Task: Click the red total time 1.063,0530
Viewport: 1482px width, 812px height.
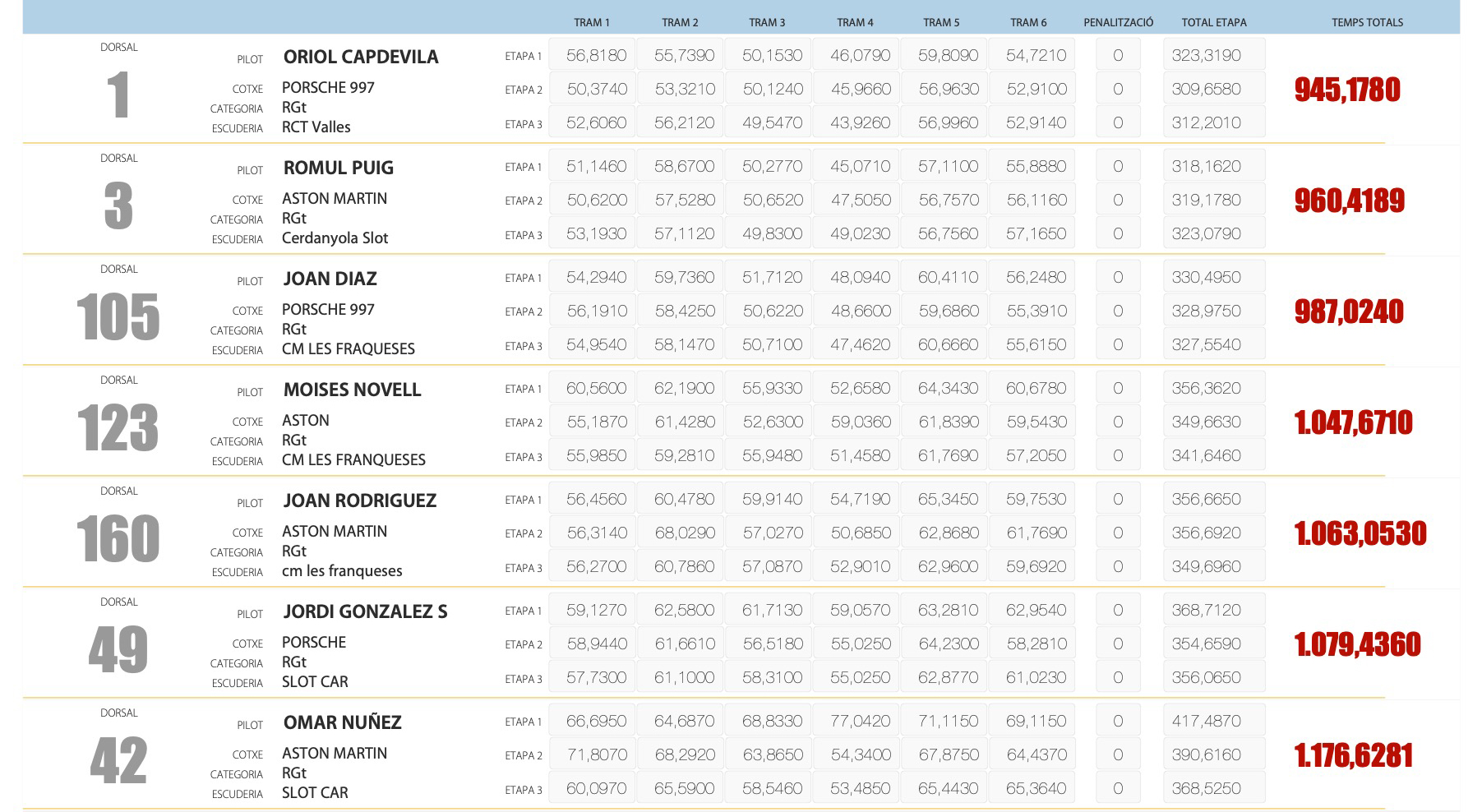Action: [1360, 533]
